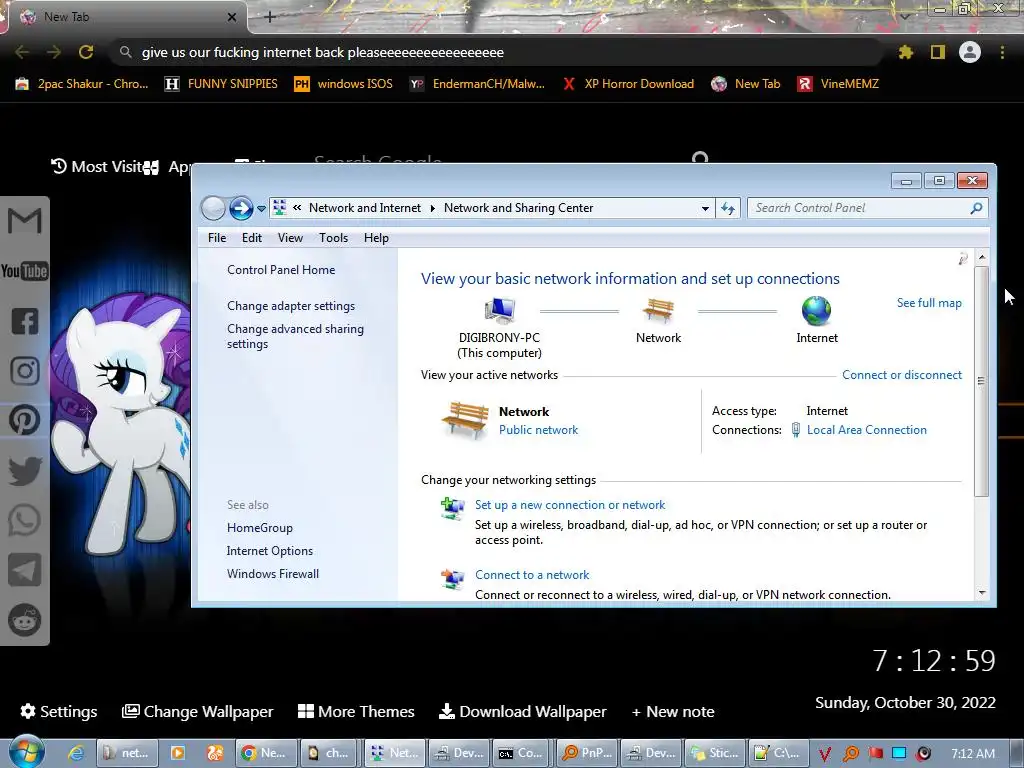This screenshot has width=1024, height=768.
Task: Open Pinterest sidebar shortcut
Action: (x=25, y=420)
